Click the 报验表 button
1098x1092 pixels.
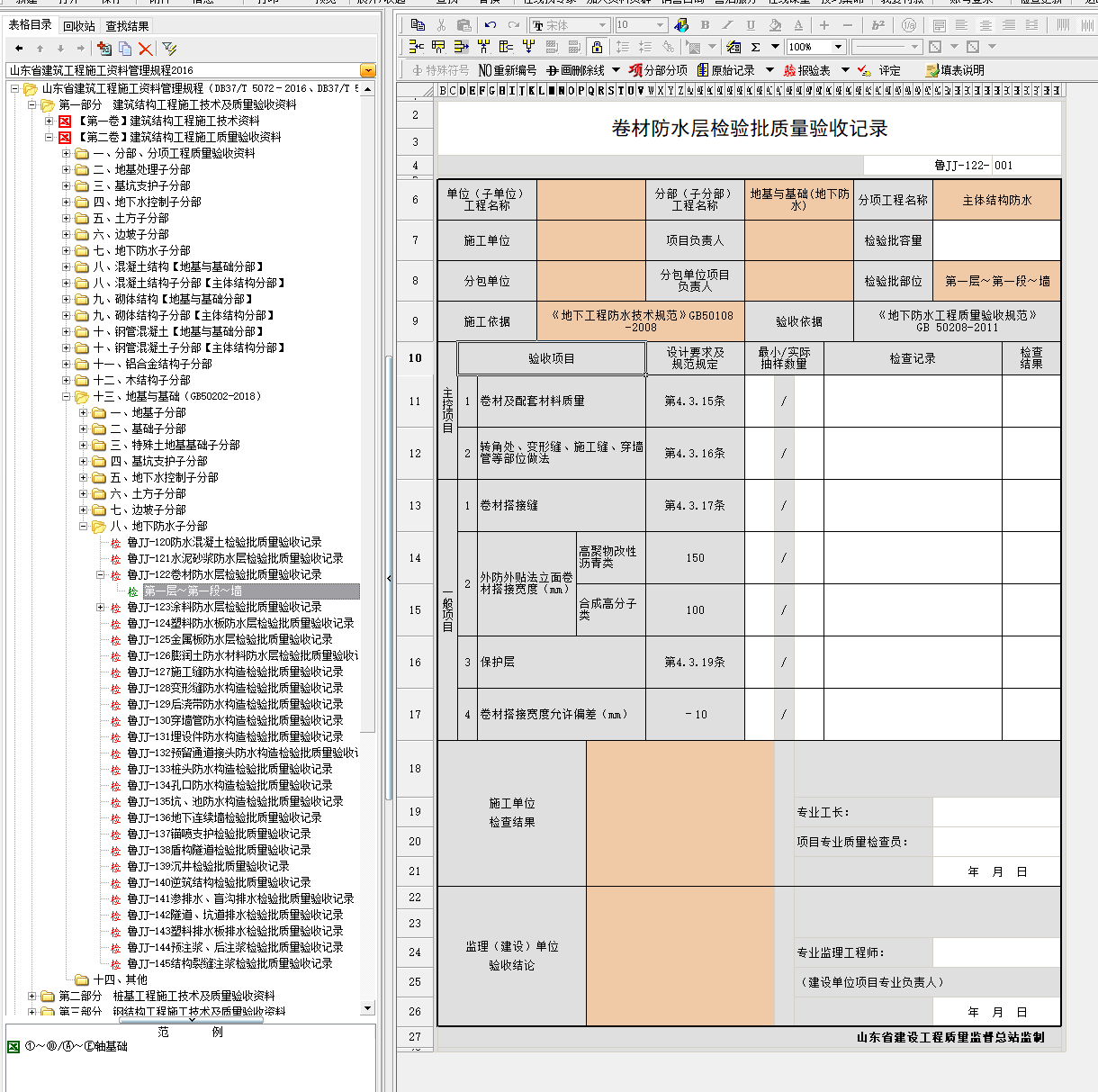click(807, 70)
